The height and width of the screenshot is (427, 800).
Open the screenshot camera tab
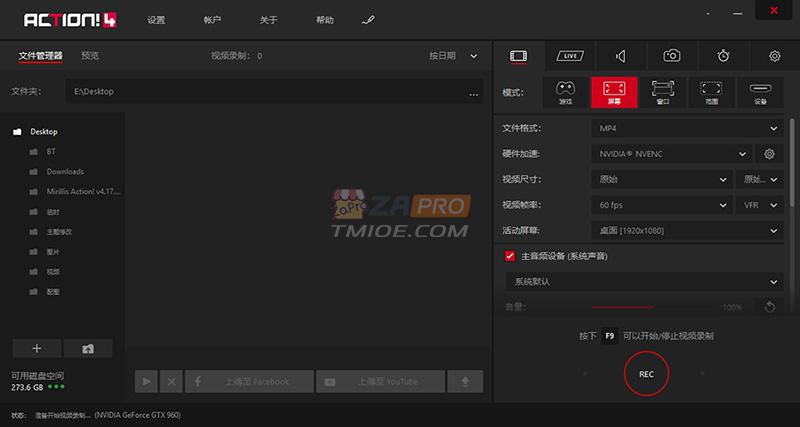(x=672, y=56)
